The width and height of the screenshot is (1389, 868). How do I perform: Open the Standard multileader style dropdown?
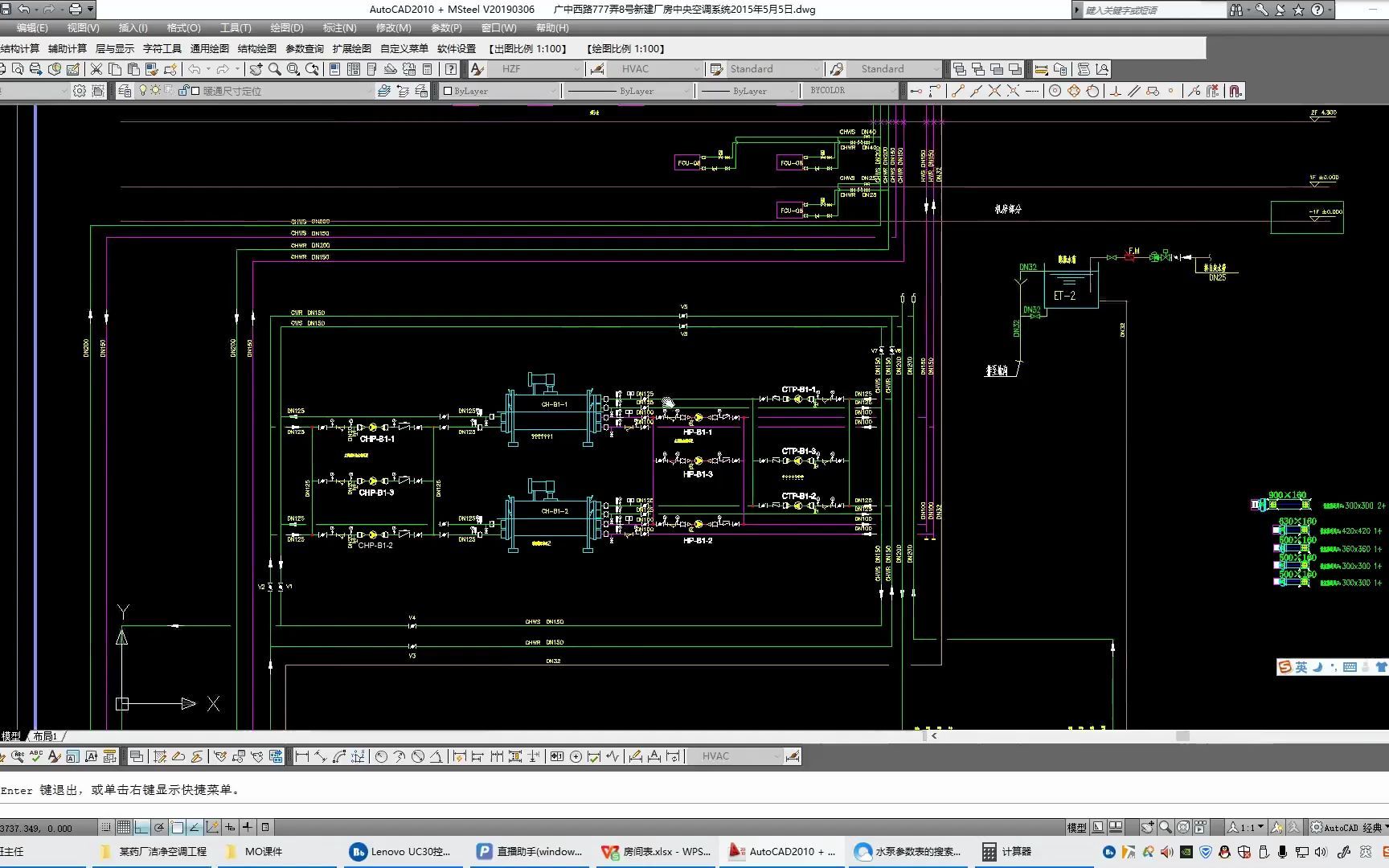pos(895,69)
